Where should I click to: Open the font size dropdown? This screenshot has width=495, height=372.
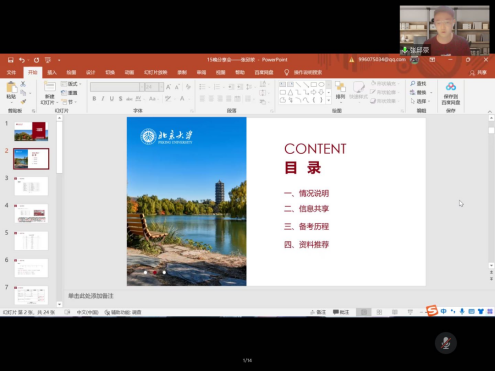[x=161, y=87]
